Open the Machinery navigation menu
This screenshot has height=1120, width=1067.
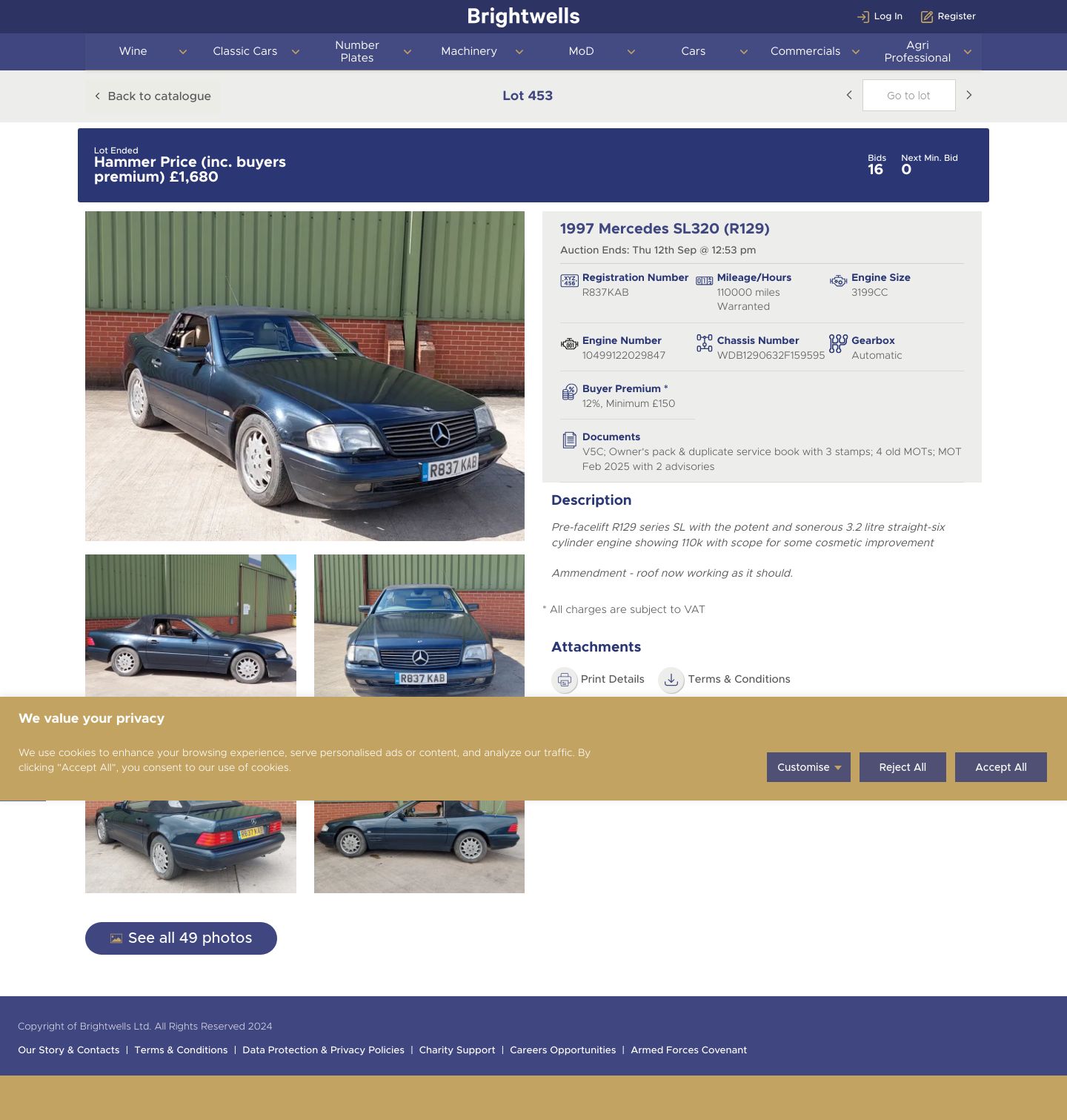[x=469, y=51]
